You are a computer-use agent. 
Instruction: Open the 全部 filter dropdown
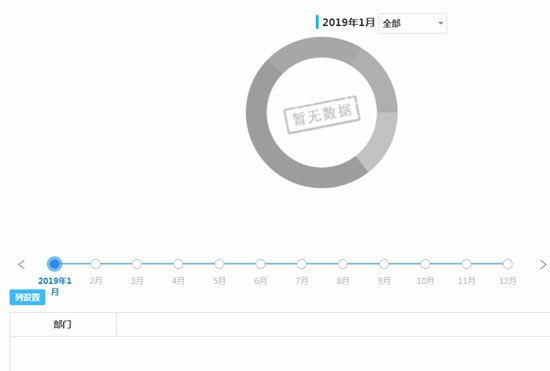tap(412, 23)
